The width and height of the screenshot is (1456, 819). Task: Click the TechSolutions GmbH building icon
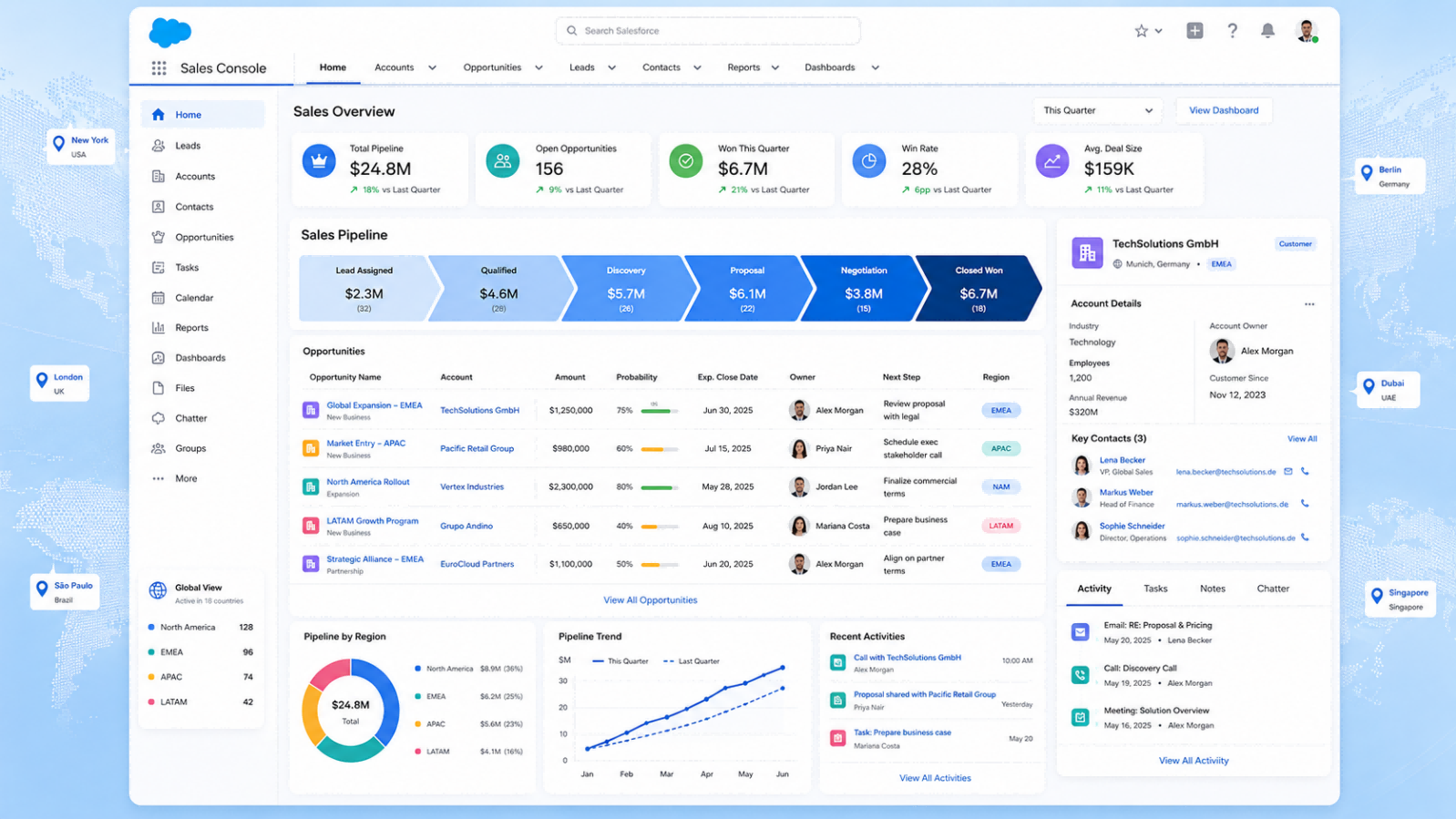(1087, 253)
